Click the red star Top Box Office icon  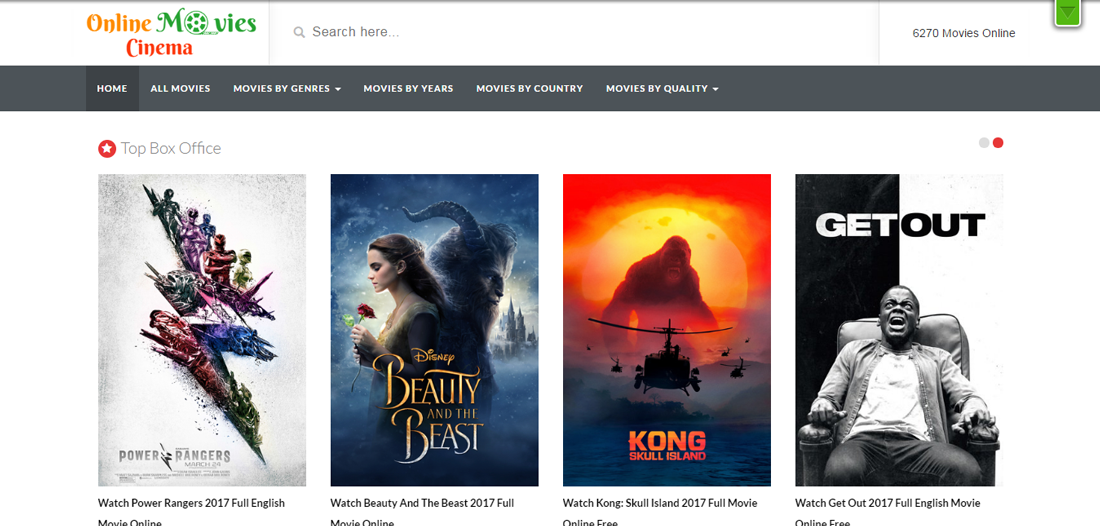pyautogui.click(x=107, y=149)
